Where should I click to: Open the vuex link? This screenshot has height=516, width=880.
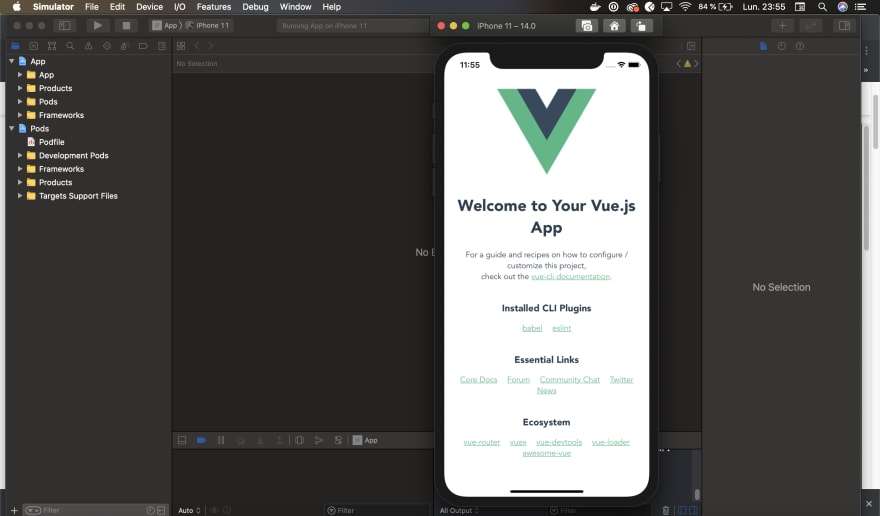518,442
